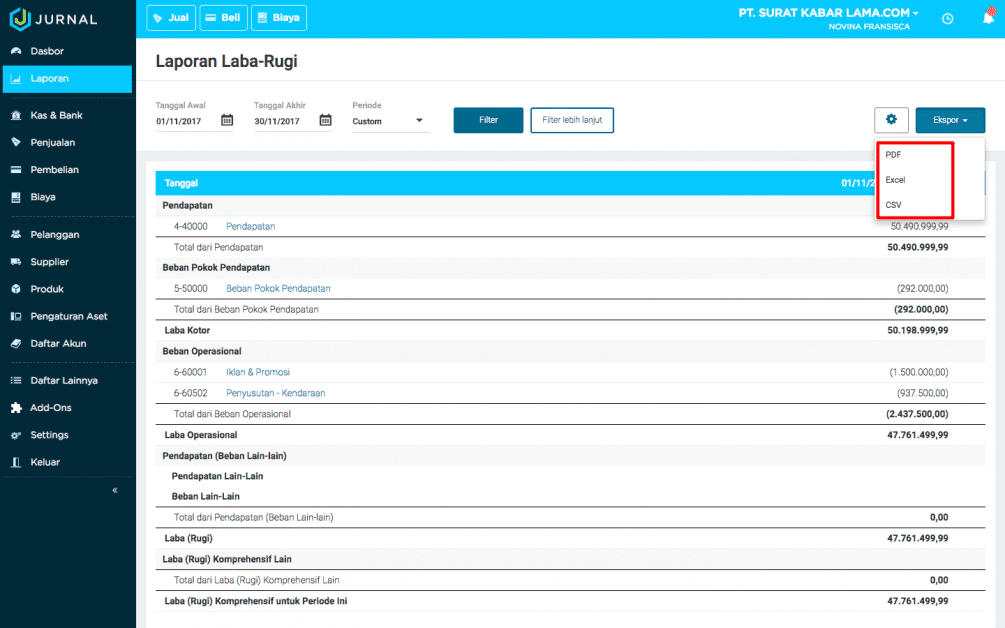
Task: Select PDF export option
Action: pyautogui.click(x=894, y=155)
